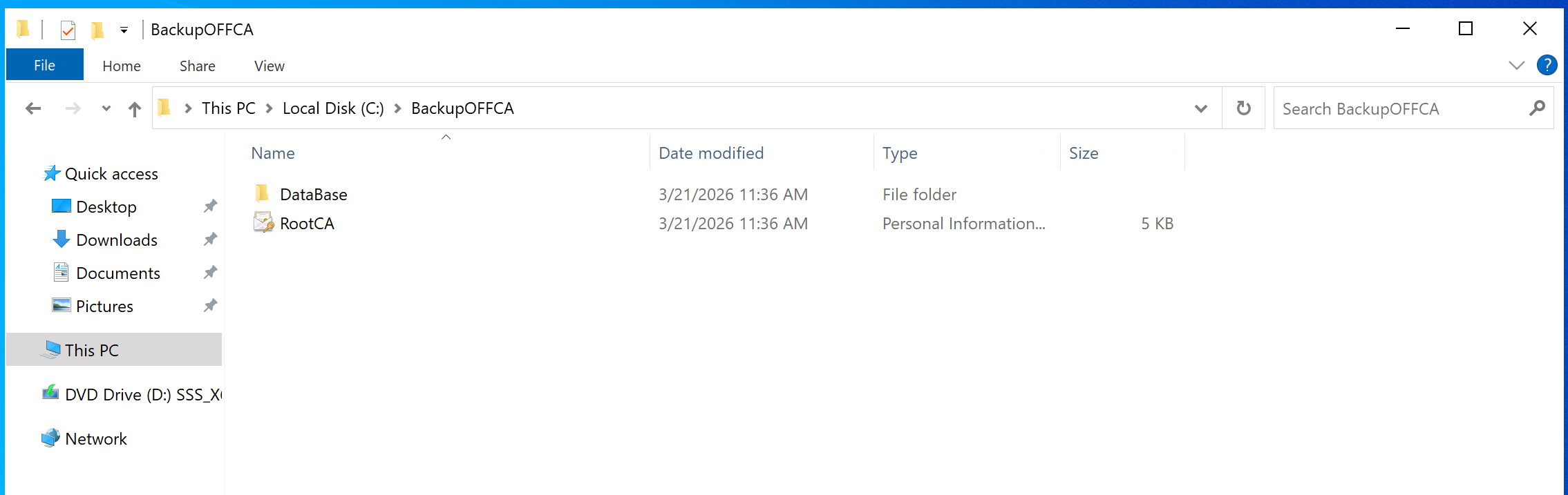Screen dimensions: 1568x495
Task: Show previous locations address bar dropdown
Action: 1200,108
